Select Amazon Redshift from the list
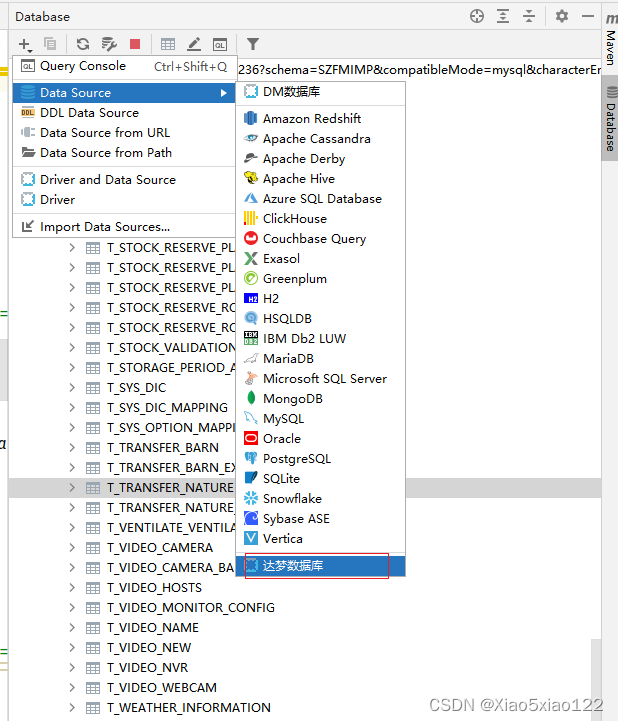This screenshot has width=618, height=721. coord(320,119)
